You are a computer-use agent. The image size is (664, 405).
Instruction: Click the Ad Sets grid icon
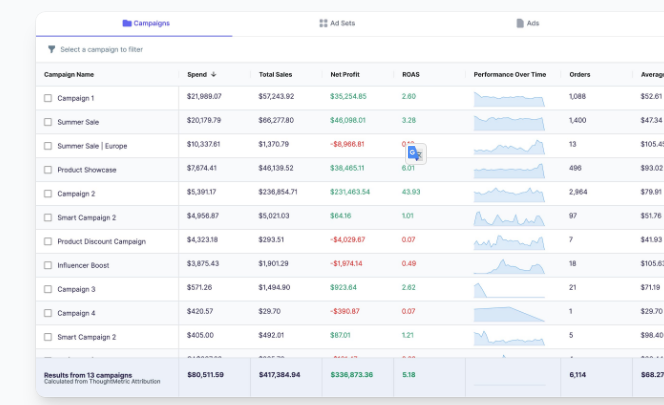pos(323,23)
